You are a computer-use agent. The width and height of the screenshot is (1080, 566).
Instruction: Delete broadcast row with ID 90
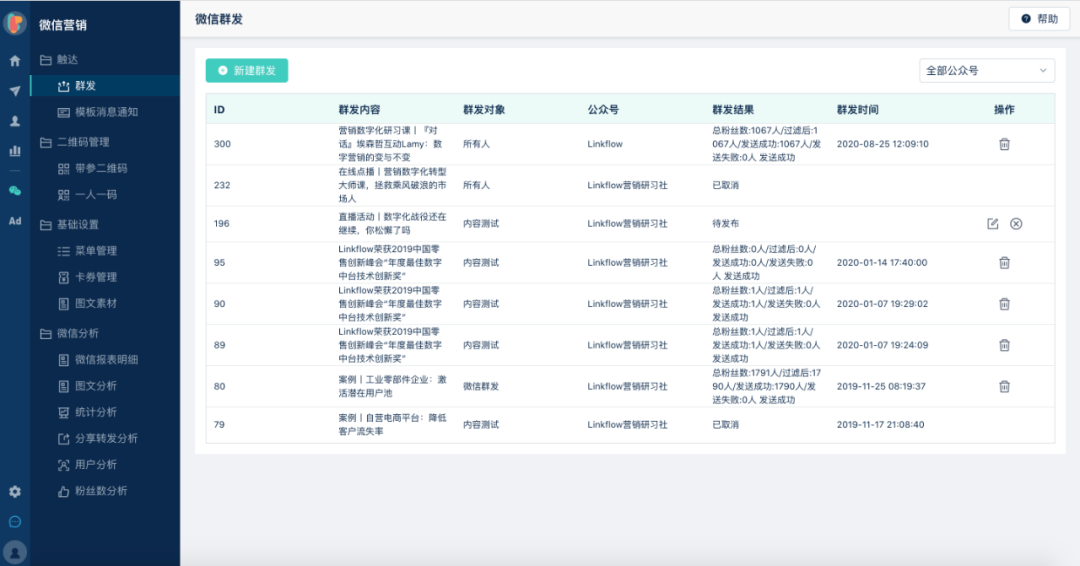point(1004,304)
